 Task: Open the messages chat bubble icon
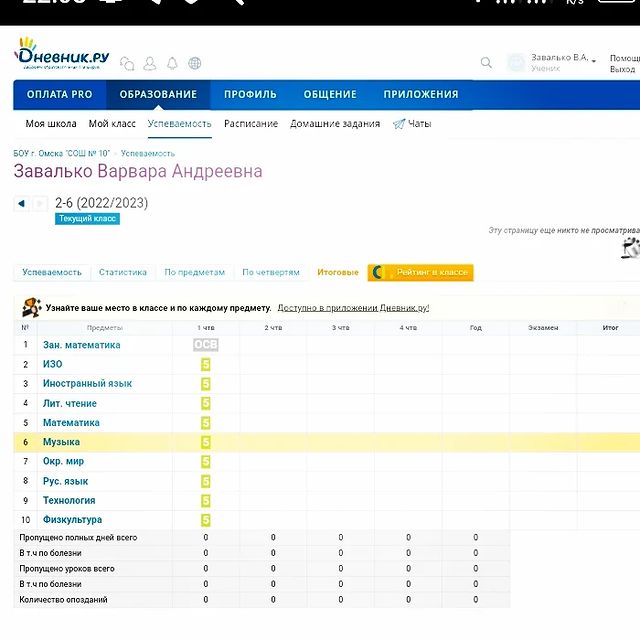[127, 63]
